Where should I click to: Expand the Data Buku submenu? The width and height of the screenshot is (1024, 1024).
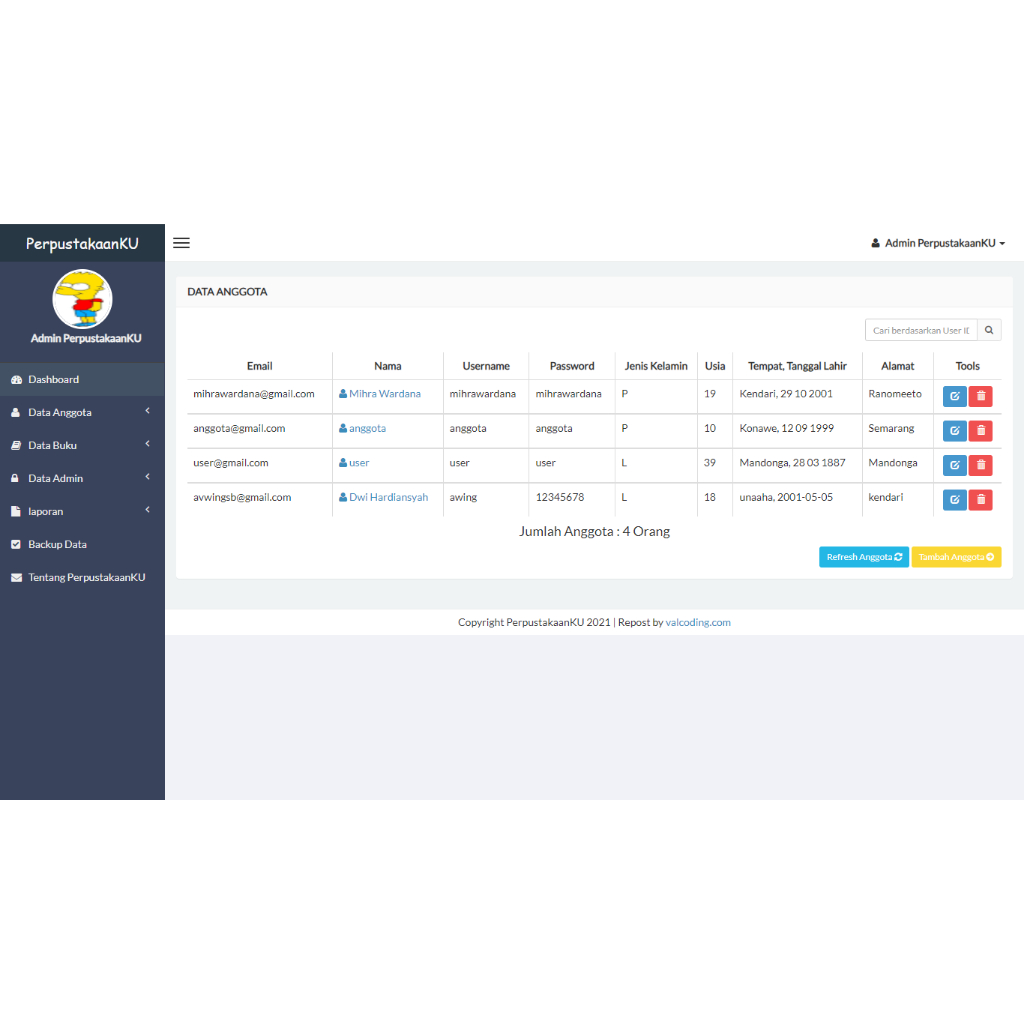point(82,445)
